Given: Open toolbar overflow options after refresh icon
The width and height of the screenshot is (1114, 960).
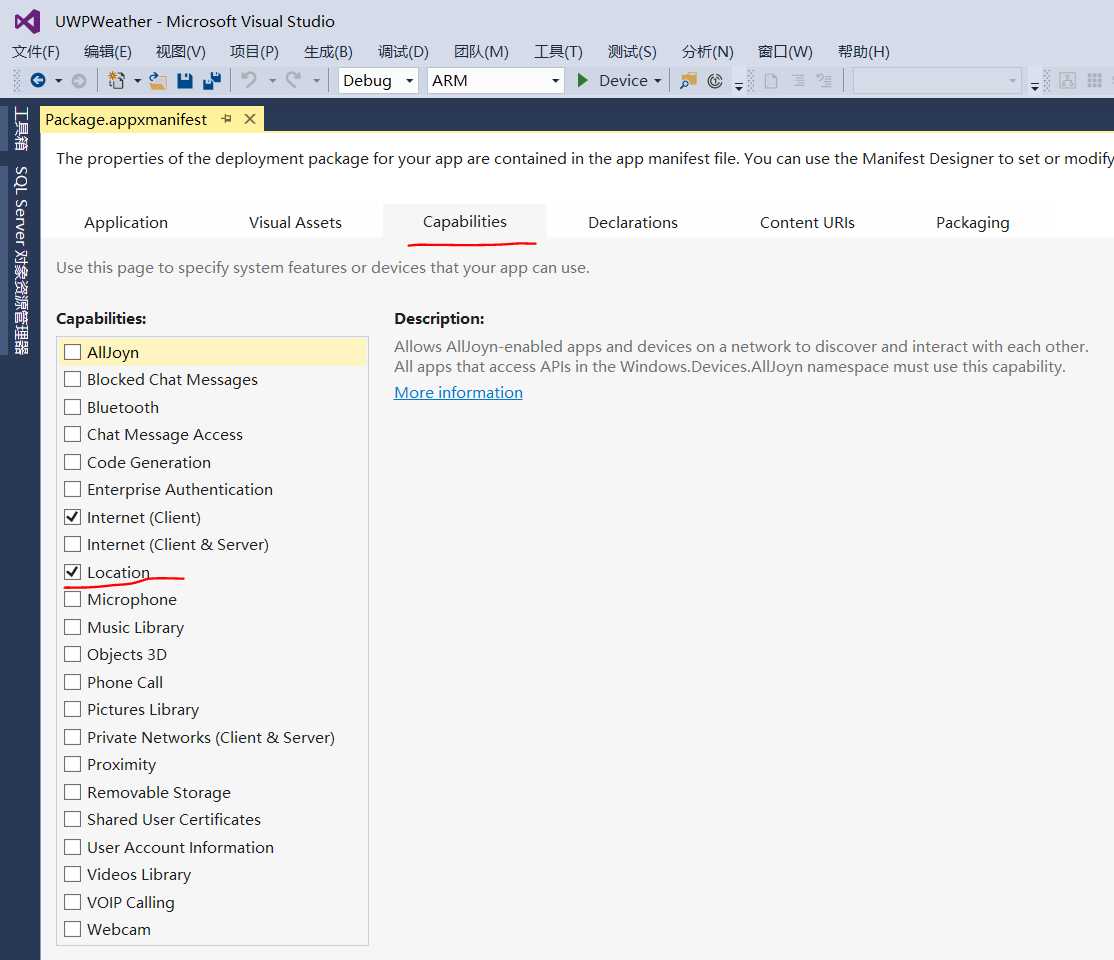Looking at the screenshot, I should click(739, 86).
